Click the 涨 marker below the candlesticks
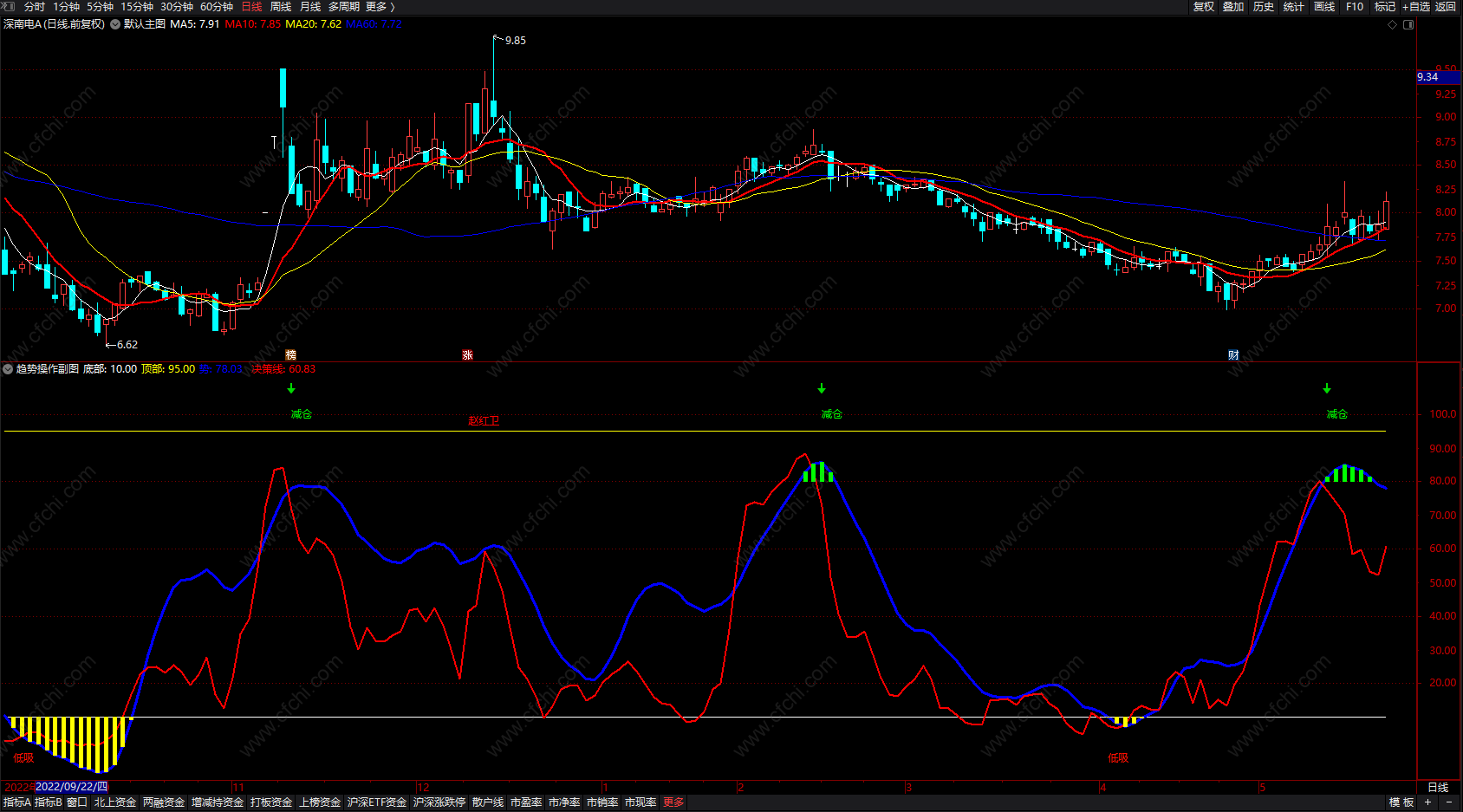Image resolution: width=1463 pixels, height=812 pixels. (467, 355)
